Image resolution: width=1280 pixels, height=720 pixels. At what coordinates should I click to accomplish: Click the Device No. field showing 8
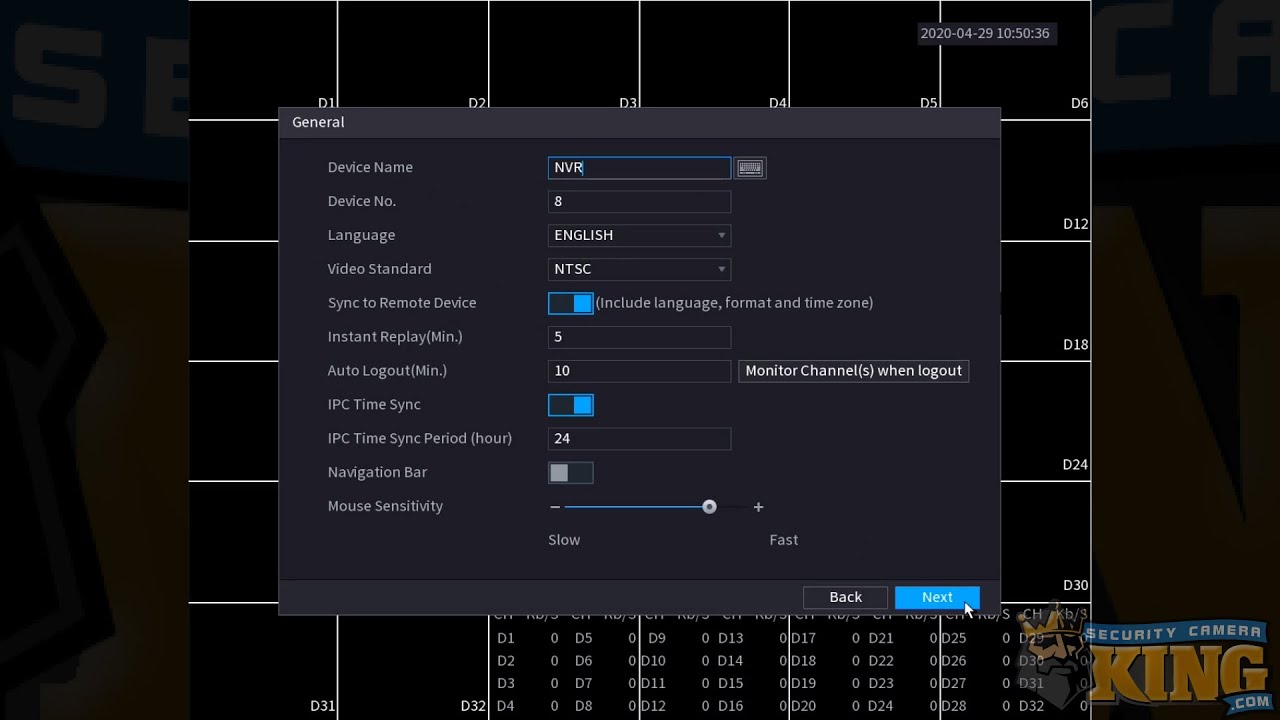639,201
